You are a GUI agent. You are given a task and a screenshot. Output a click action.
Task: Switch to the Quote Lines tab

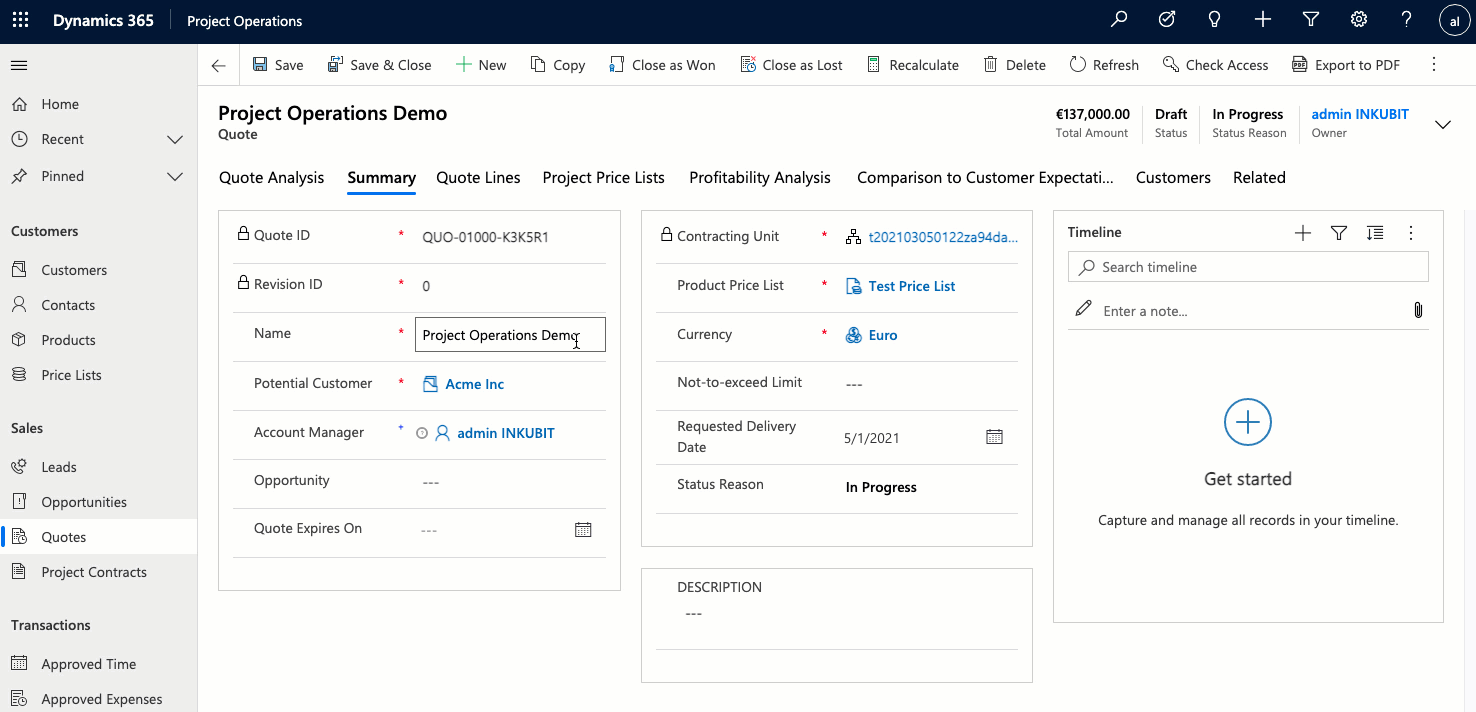click(478, 177)
